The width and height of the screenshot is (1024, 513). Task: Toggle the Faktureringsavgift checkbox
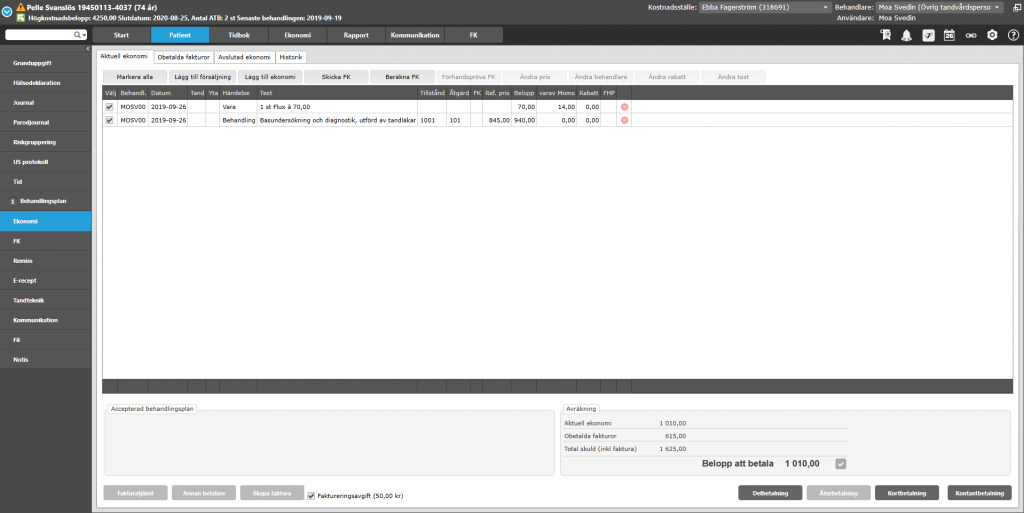pyautogui.click(x=311, y=496)
